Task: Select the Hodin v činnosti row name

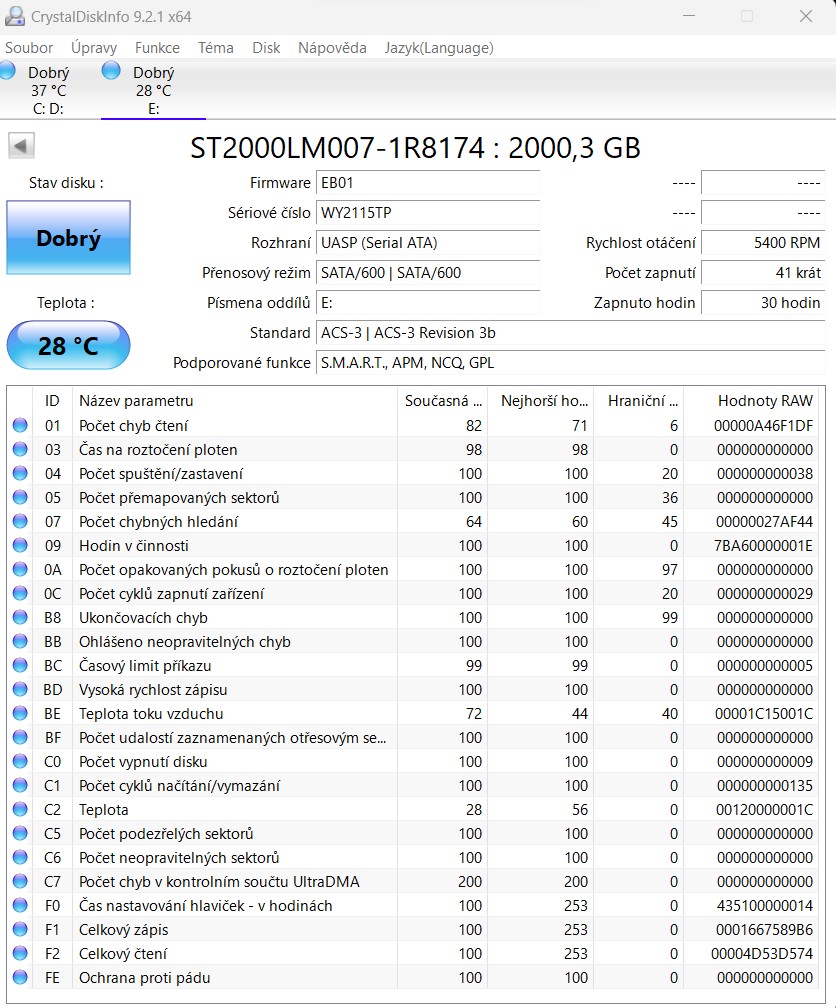Action: tap(134, 546)
